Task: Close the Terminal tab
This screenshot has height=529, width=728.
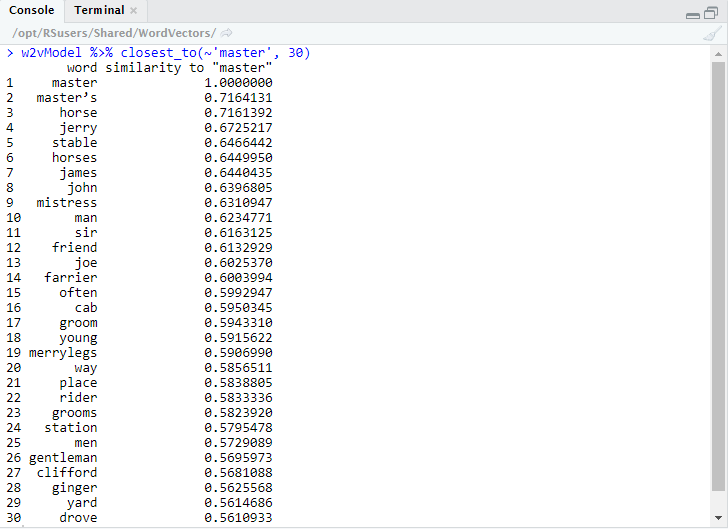Action: click(x=134, y=11)
